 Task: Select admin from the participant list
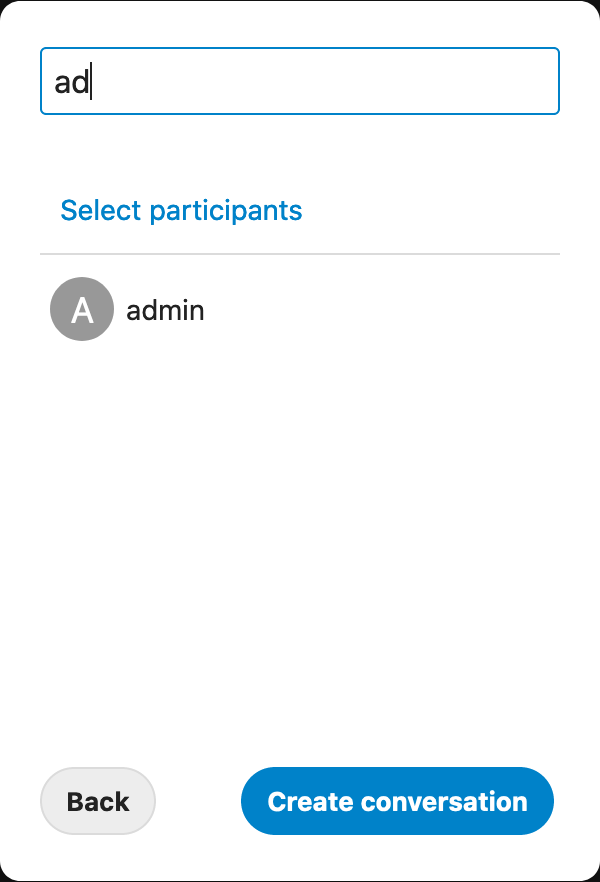coord(165,309)
